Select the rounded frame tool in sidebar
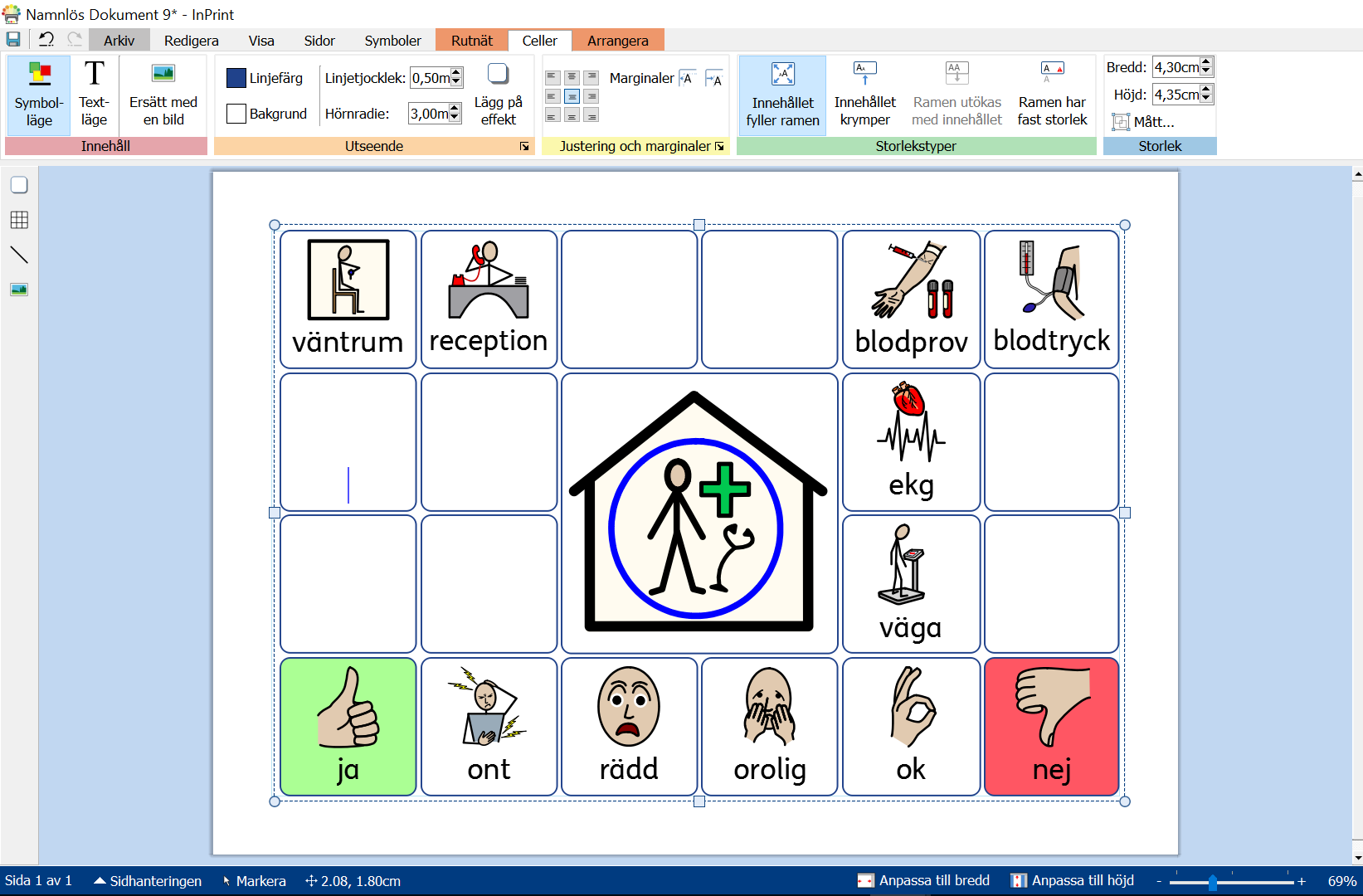This screenshot has width=1363, height=896. pos(19,185)
